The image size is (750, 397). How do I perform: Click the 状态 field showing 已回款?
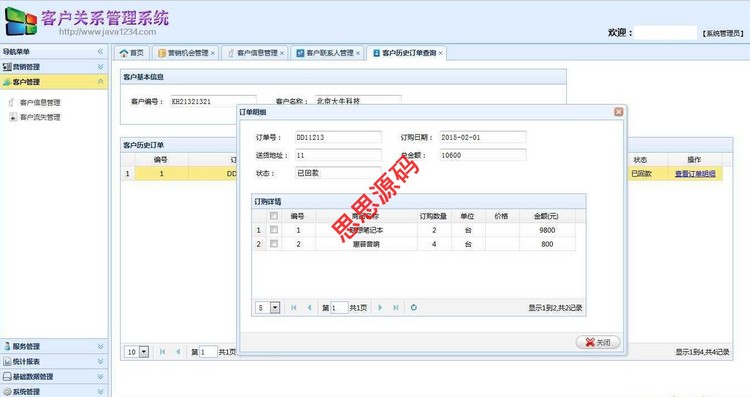[x=338, y=173]
